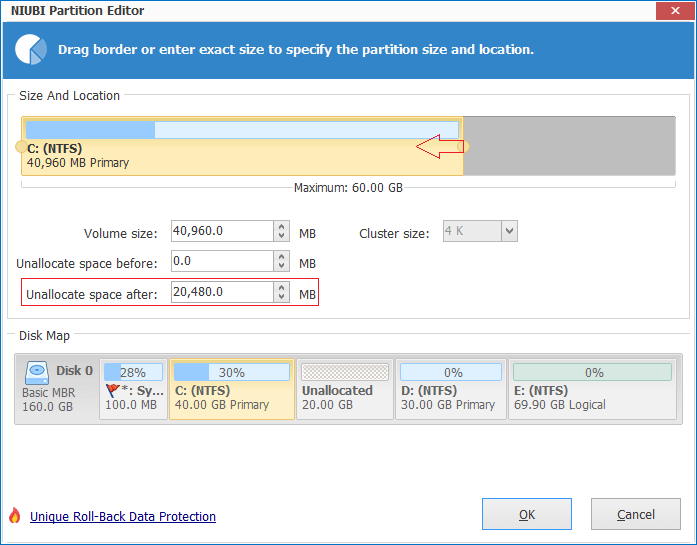Screen dimensions: 697x545
Task: Grab the right border handle of C: partition
Action: click(463, 147)
